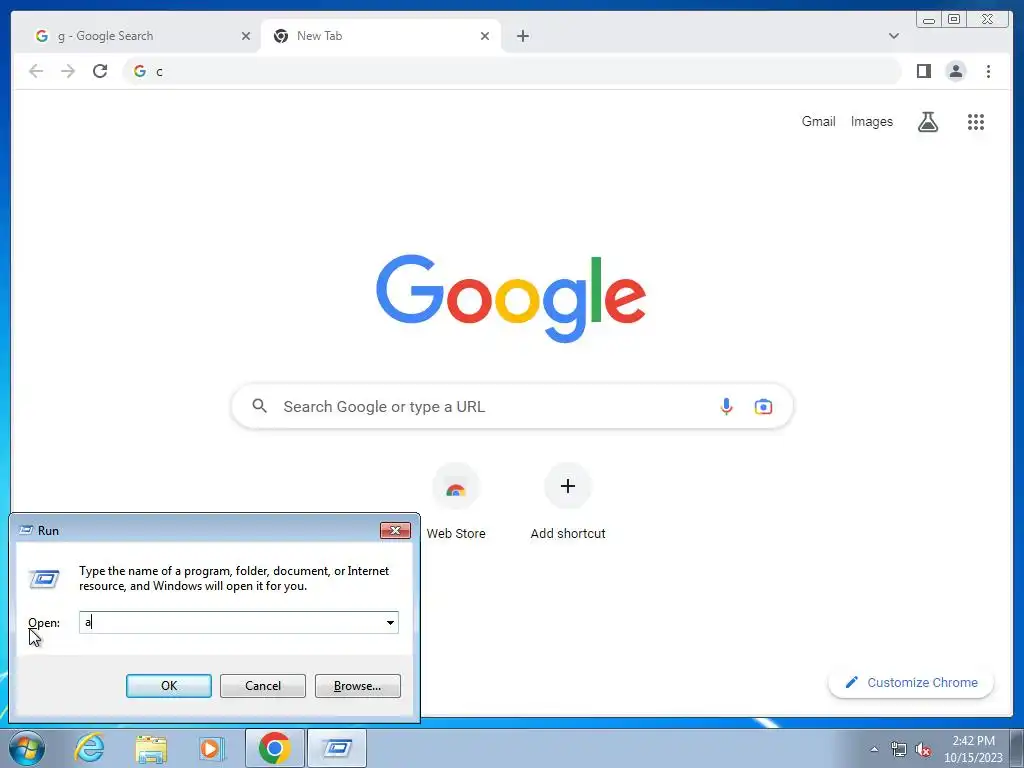Click the search magnifier in Google box

click(259, 406)
